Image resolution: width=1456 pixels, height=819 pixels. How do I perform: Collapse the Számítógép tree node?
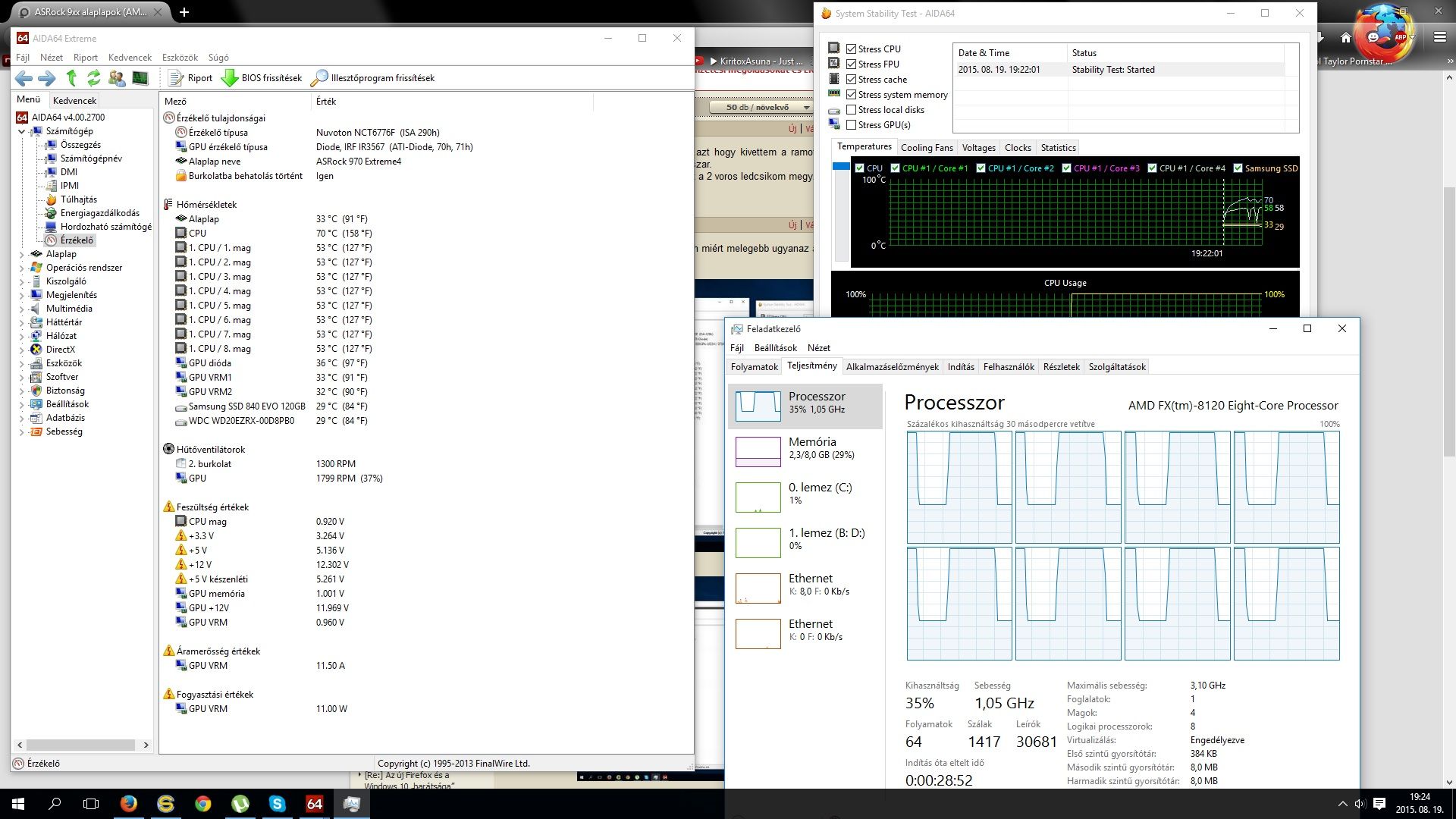pos(21,131)
